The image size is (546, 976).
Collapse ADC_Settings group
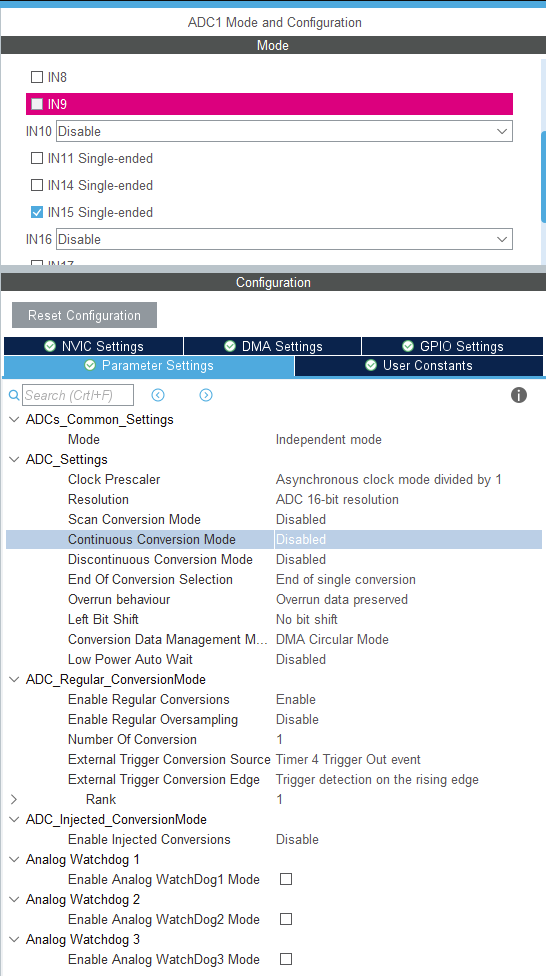14,459
